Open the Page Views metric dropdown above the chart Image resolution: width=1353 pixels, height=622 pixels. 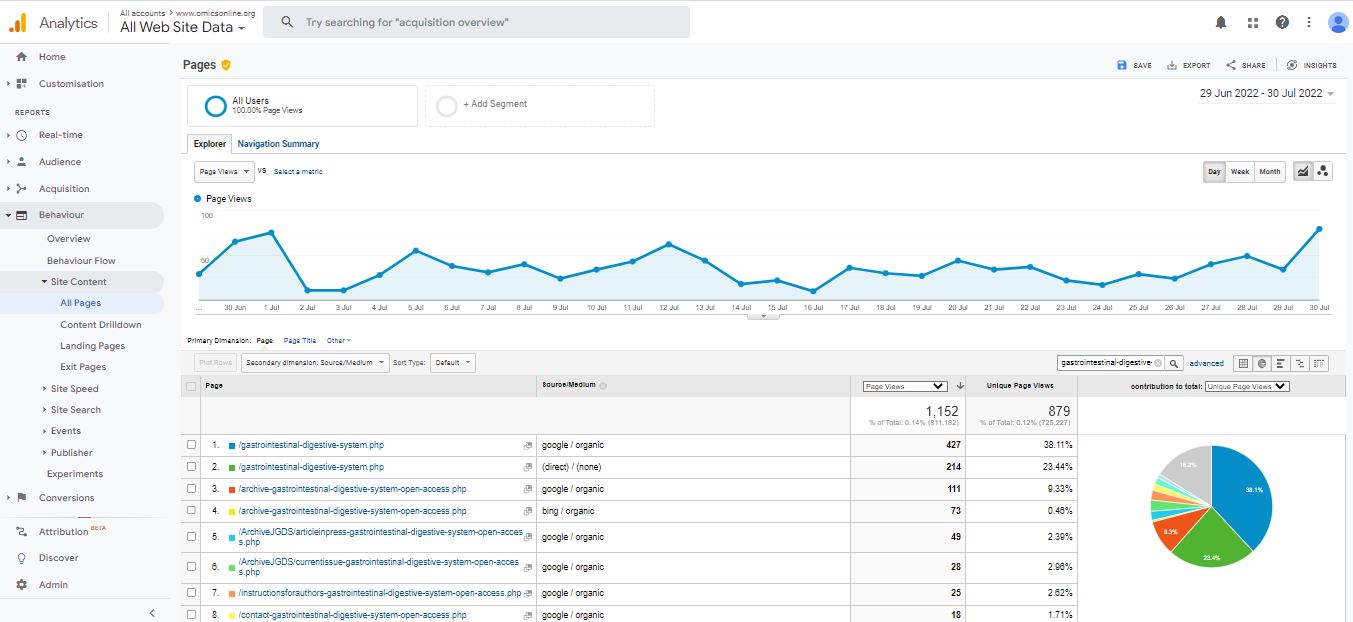point(224,171)
